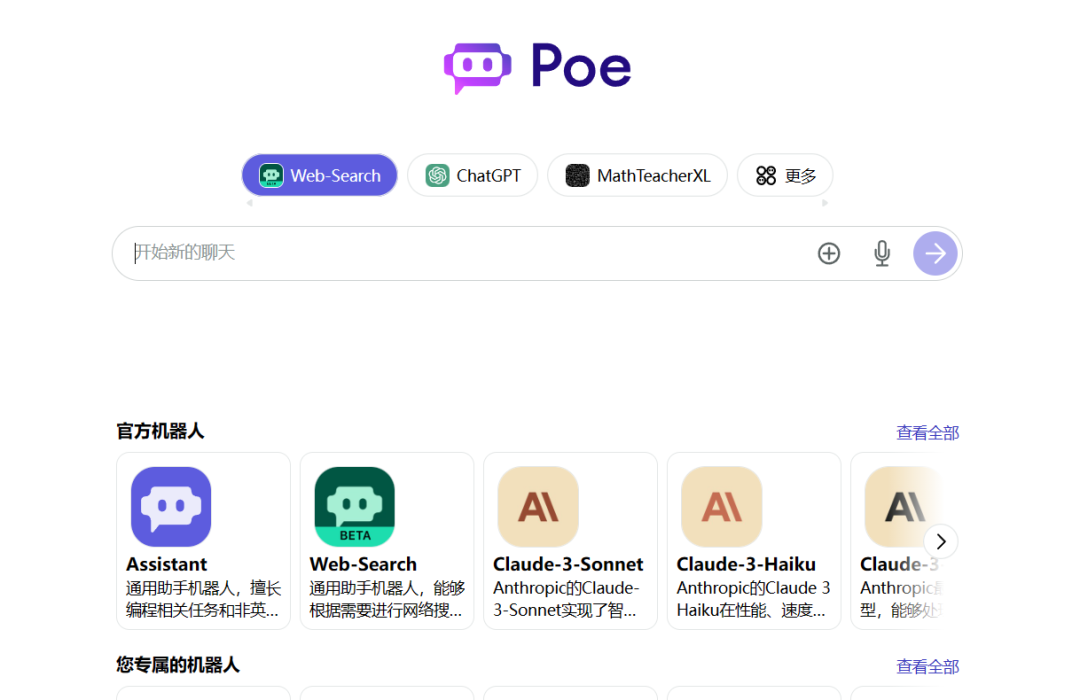1080x700 pixels.
Task: Click Web-Search description 根据需要进行网络搜
Action: coord(386,610)
